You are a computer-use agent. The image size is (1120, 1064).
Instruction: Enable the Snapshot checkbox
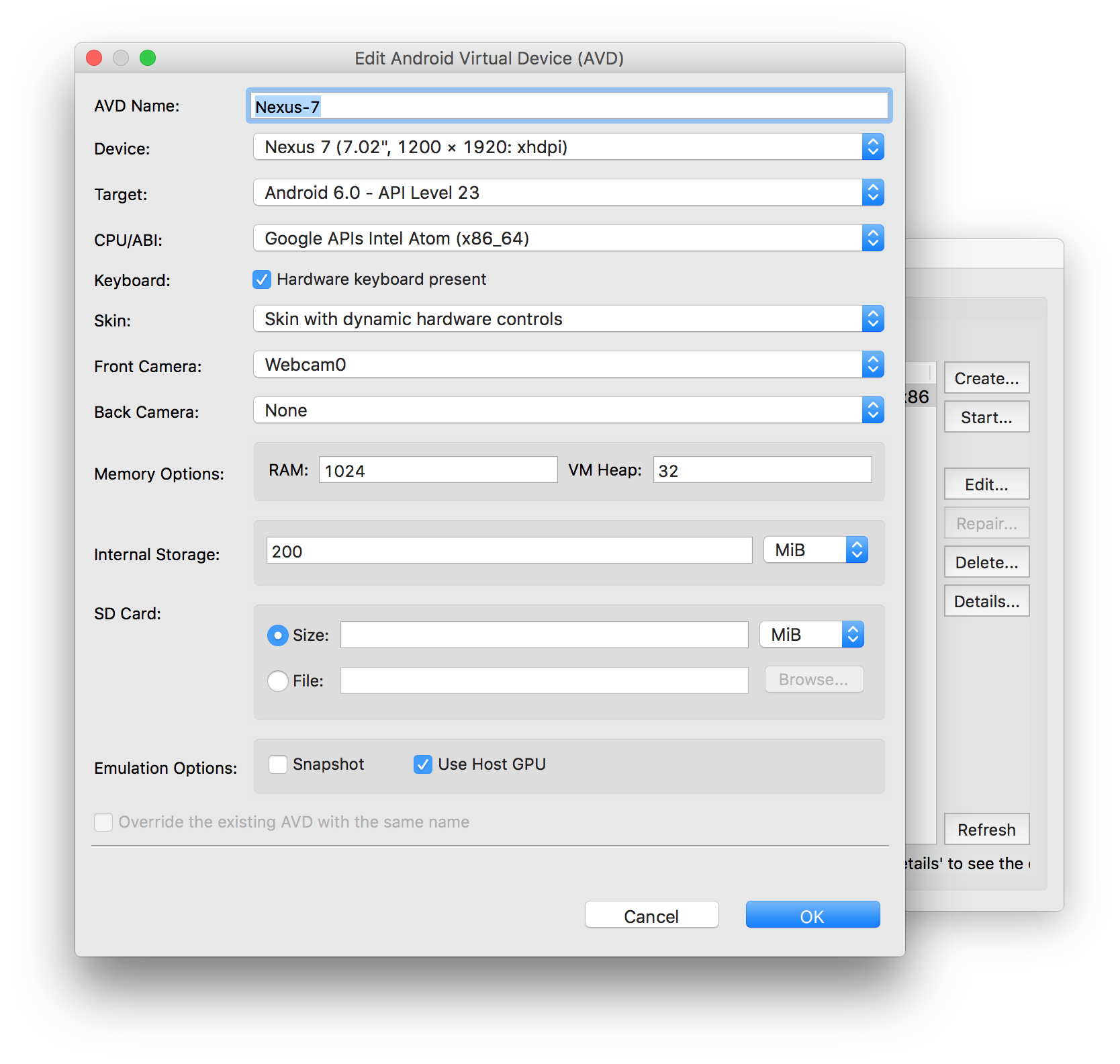click(x=278, y=764)
